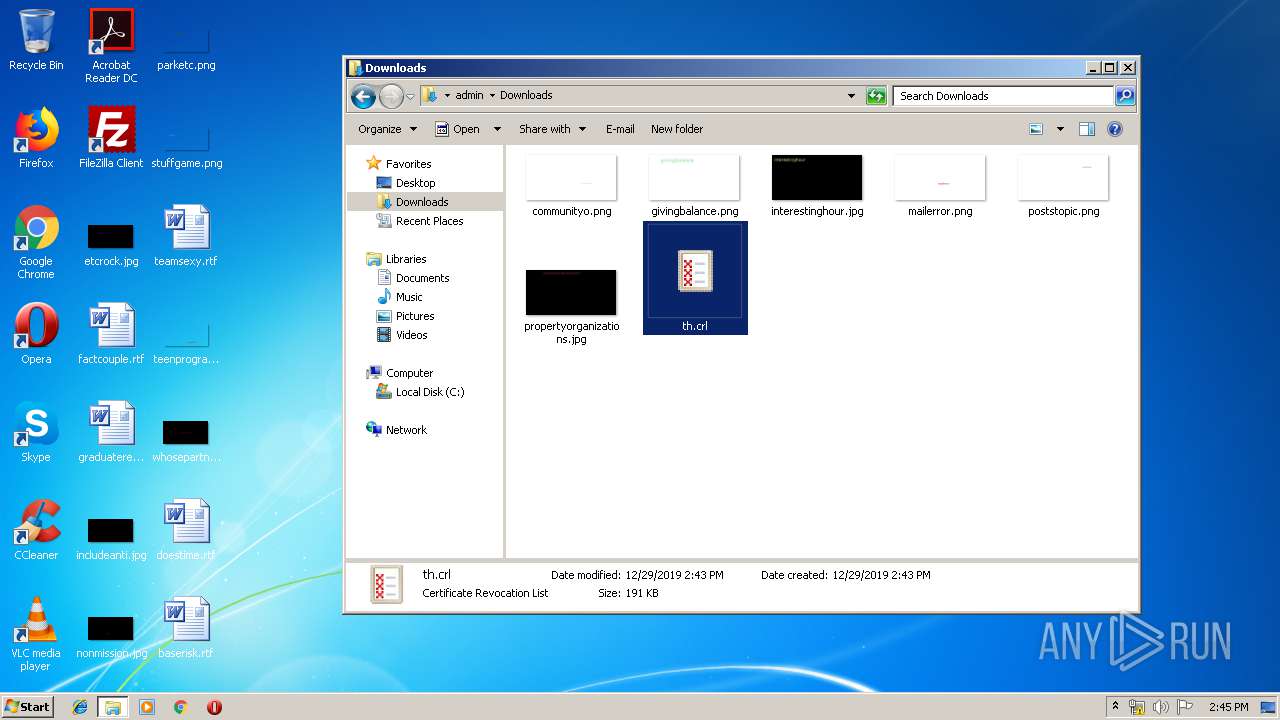Click the Back navigation arrow
Screen dimensions: 1280x720
[x=364, y=96]
